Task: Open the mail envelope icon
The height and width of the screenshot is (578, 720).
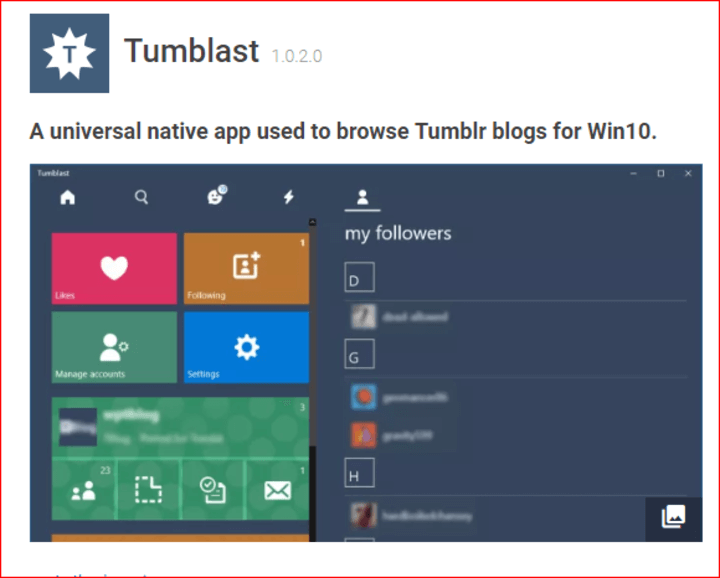Action: [278, 490]
